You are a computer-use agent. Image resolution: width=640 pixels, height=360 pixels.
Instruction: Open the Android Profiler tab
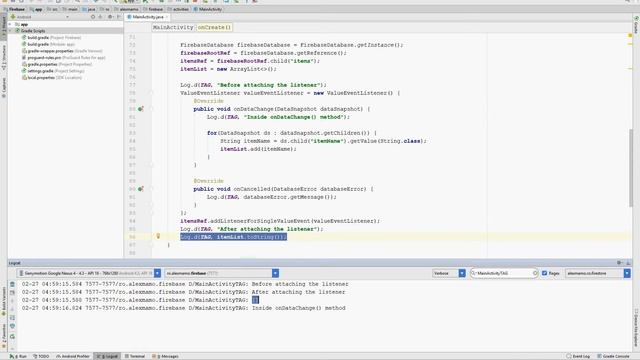click(x=73, y=356)
